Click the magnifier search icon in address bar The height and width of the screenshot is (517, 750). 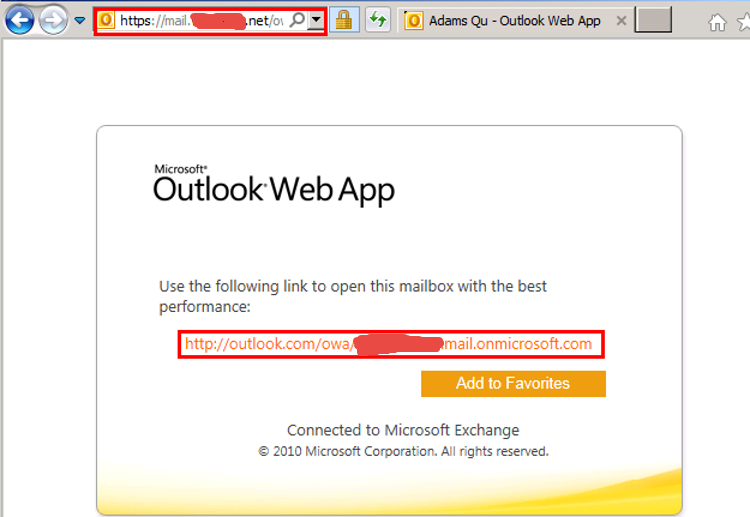point(297,20)
